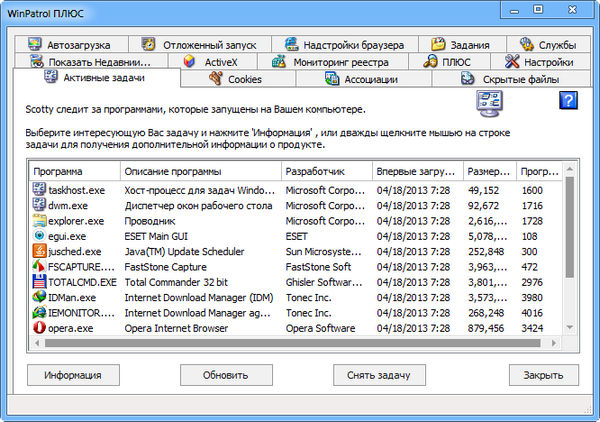Sort by the Программа column header
The image size is (600, 422).
[x=73, y=171]
